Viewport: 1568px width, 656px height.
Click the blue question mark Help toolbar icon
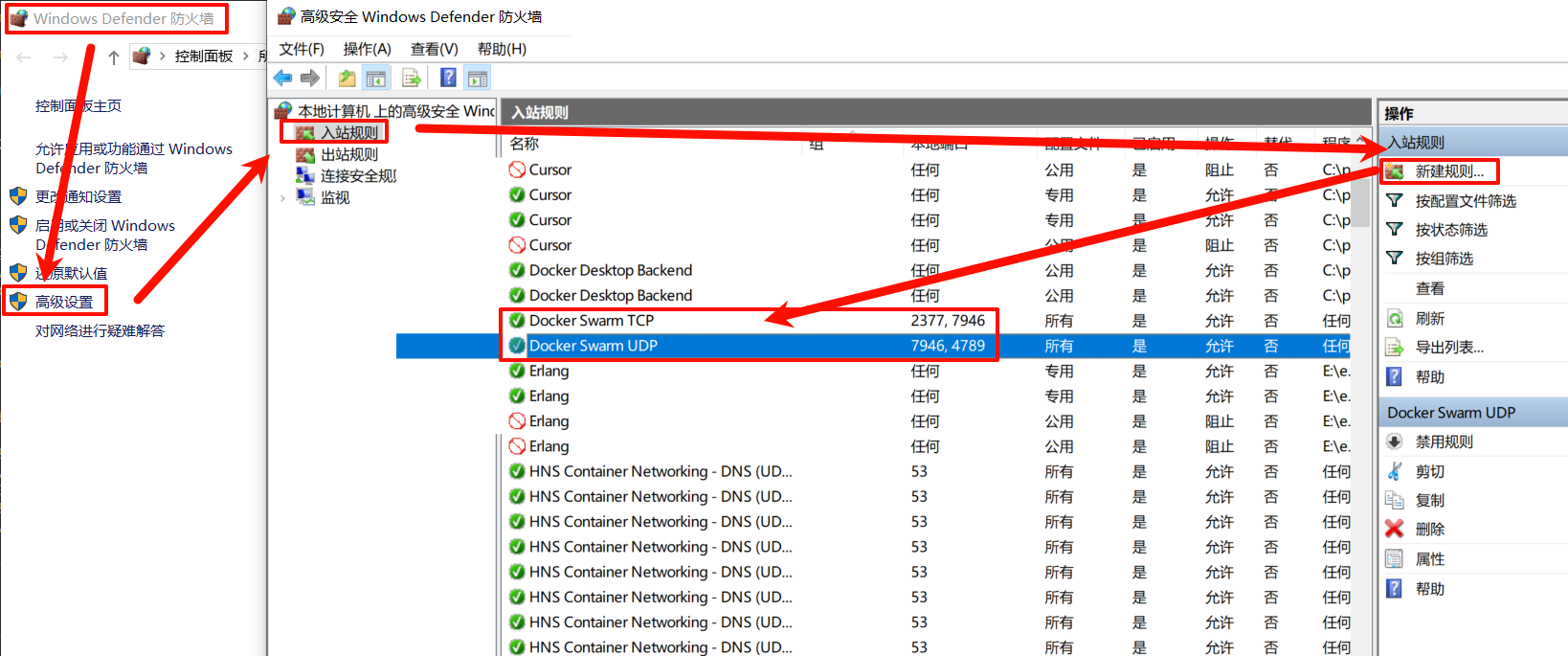(x=448, y=78)
